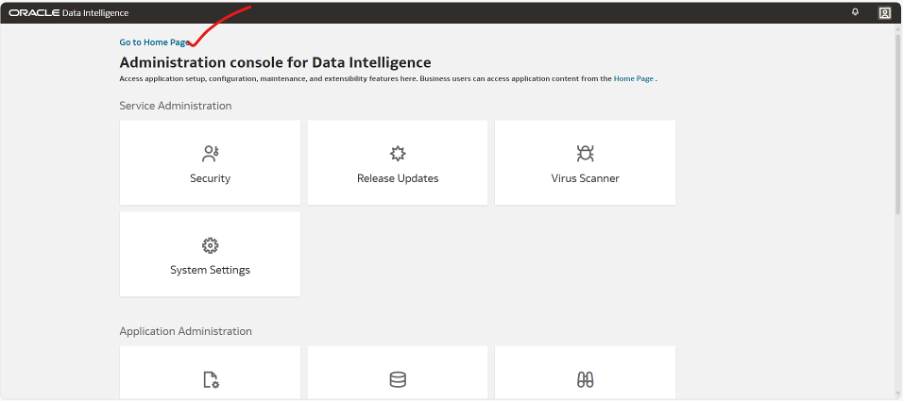This screenshot has height=402, width=904.
Task: Click the database cylinder icon tile
Action: pyautogui.click(x=398, y=380)
